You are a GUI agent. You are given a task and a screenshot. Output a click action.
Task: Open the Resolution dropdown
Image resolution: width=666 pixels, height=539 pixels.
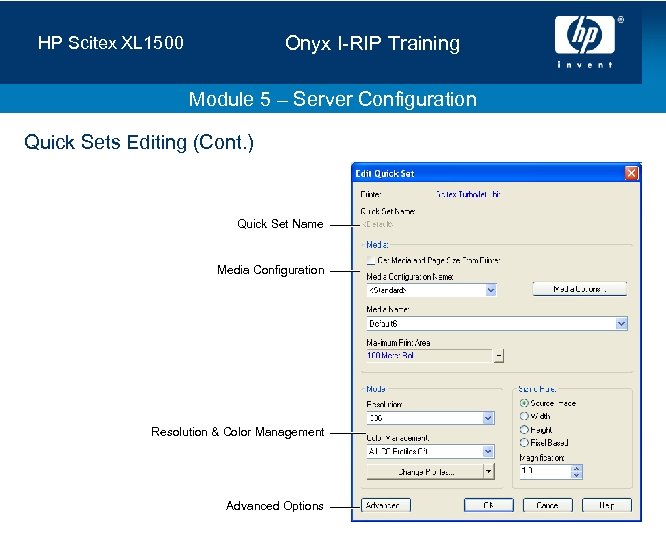[488, 418]
